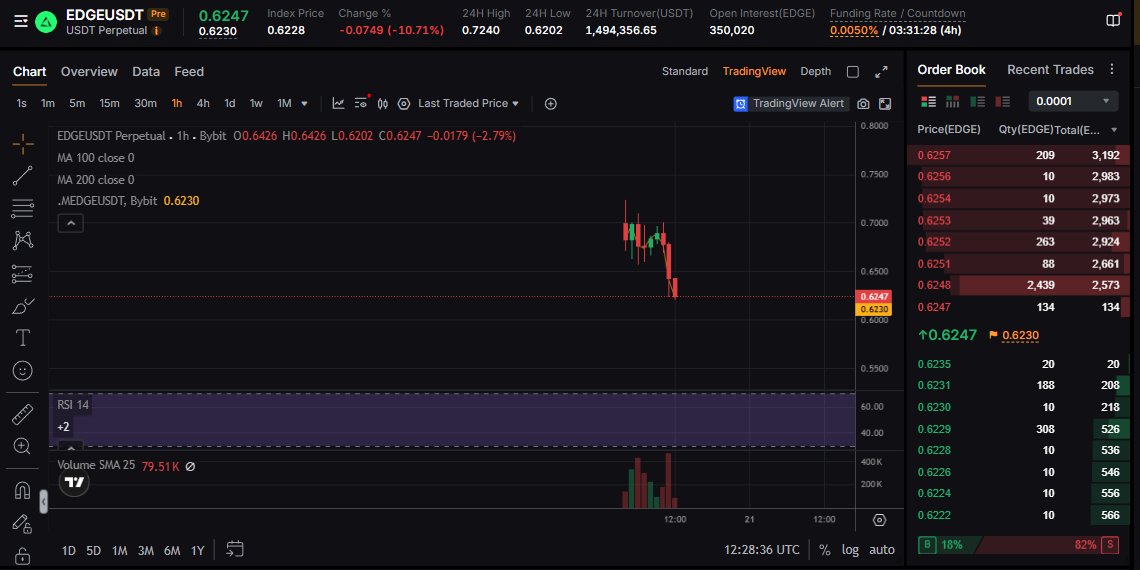Image resolution: width=1140 pixels, height=570 pixels.
Task: Switch order book to horizontal split view
Action: tap(952, 102)
